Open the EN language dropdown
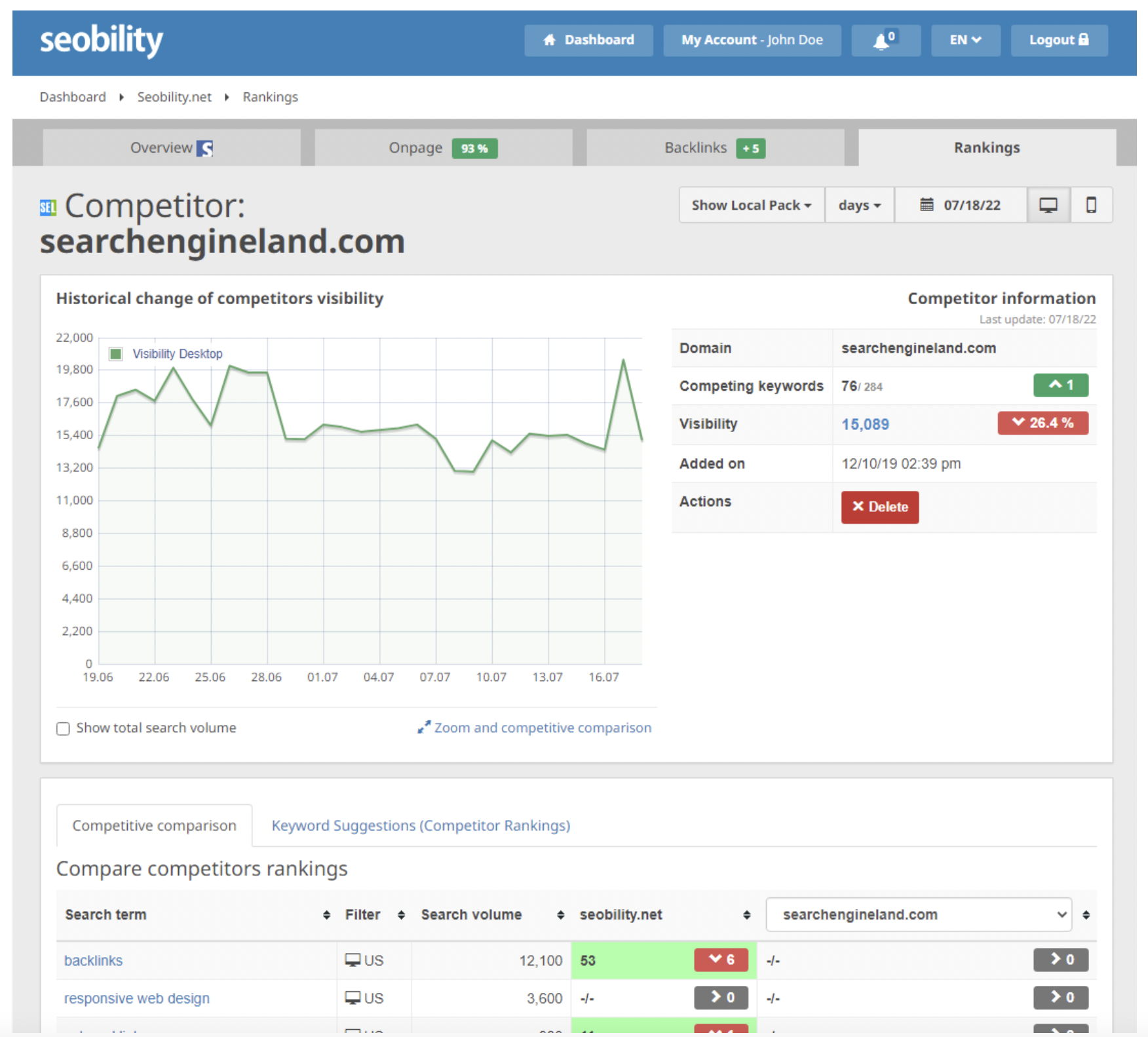Viewport: 1148px width, 1037px height. point(965,41)
